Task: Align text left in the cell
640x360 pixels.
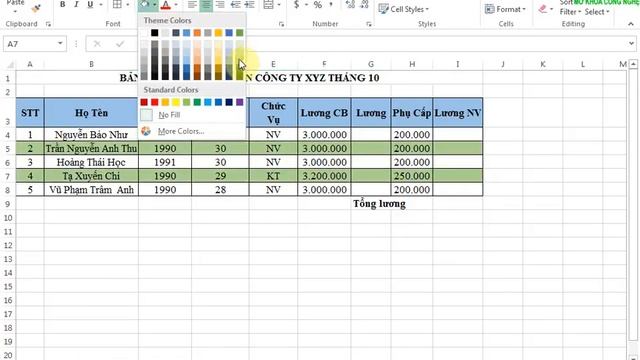Action: 192,4
